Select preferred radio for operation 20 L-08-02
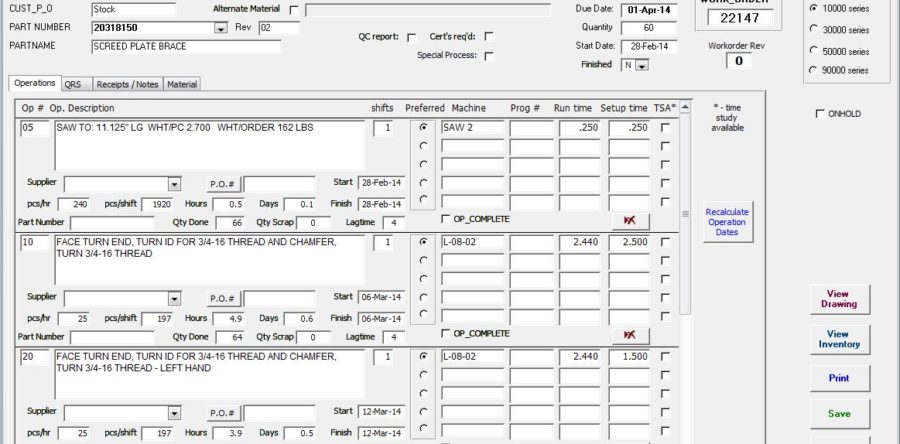Screen dimensions: 900x444 pos(424,356)
